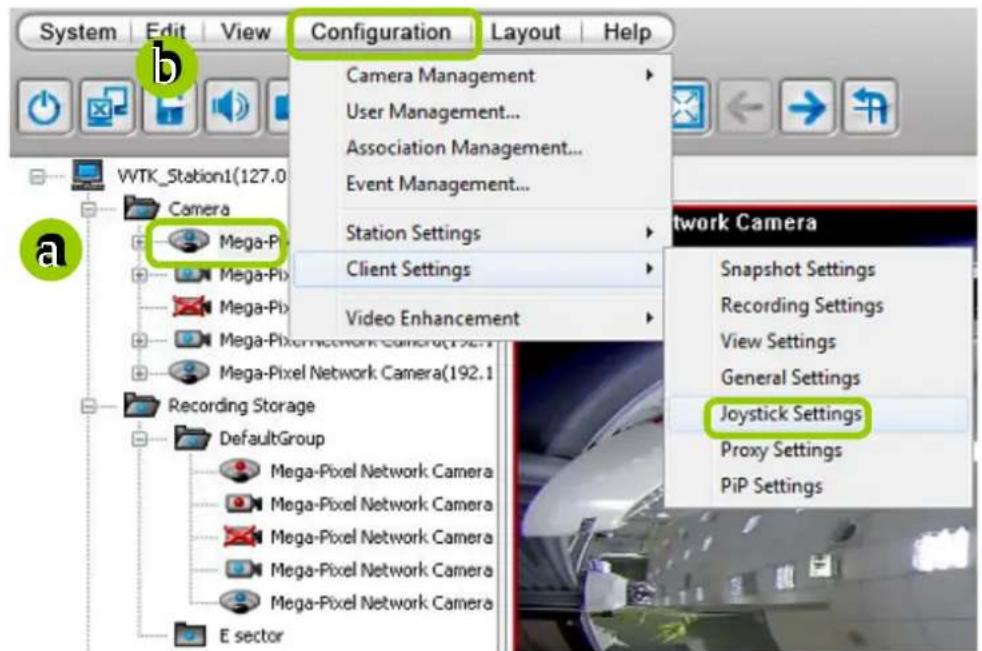Collapse the Recording Storage node
This screenshot has height=651, width=982.
click(x=89, y=406)
